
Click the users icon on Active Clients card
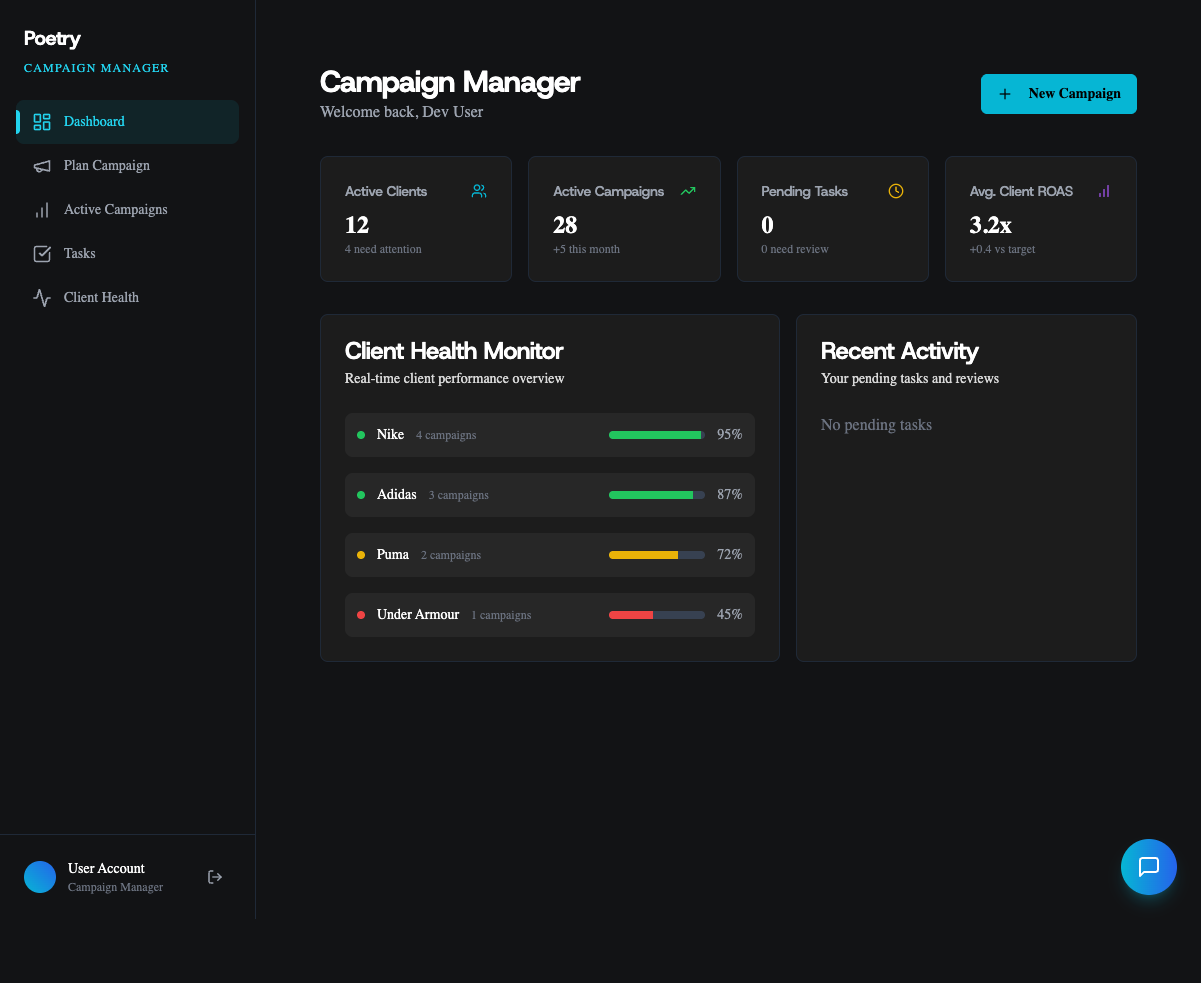478,191
